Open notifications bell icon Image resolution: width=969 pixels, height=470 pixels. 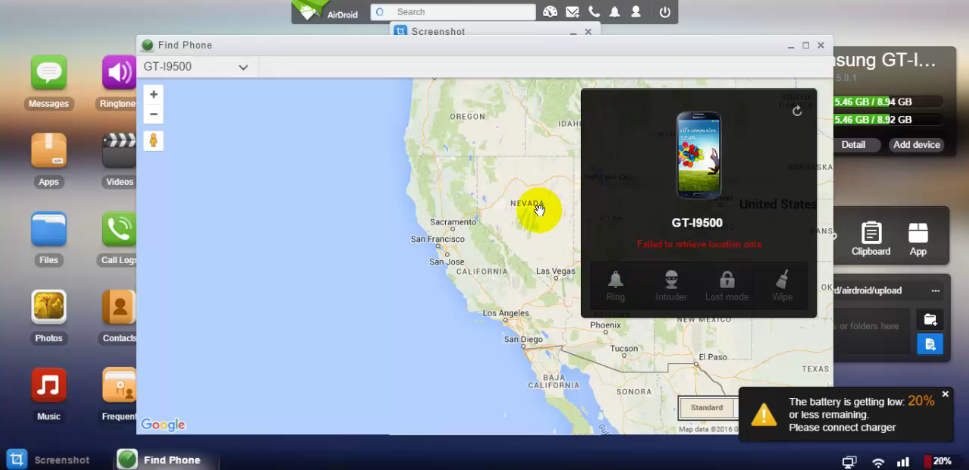(615, 12)
